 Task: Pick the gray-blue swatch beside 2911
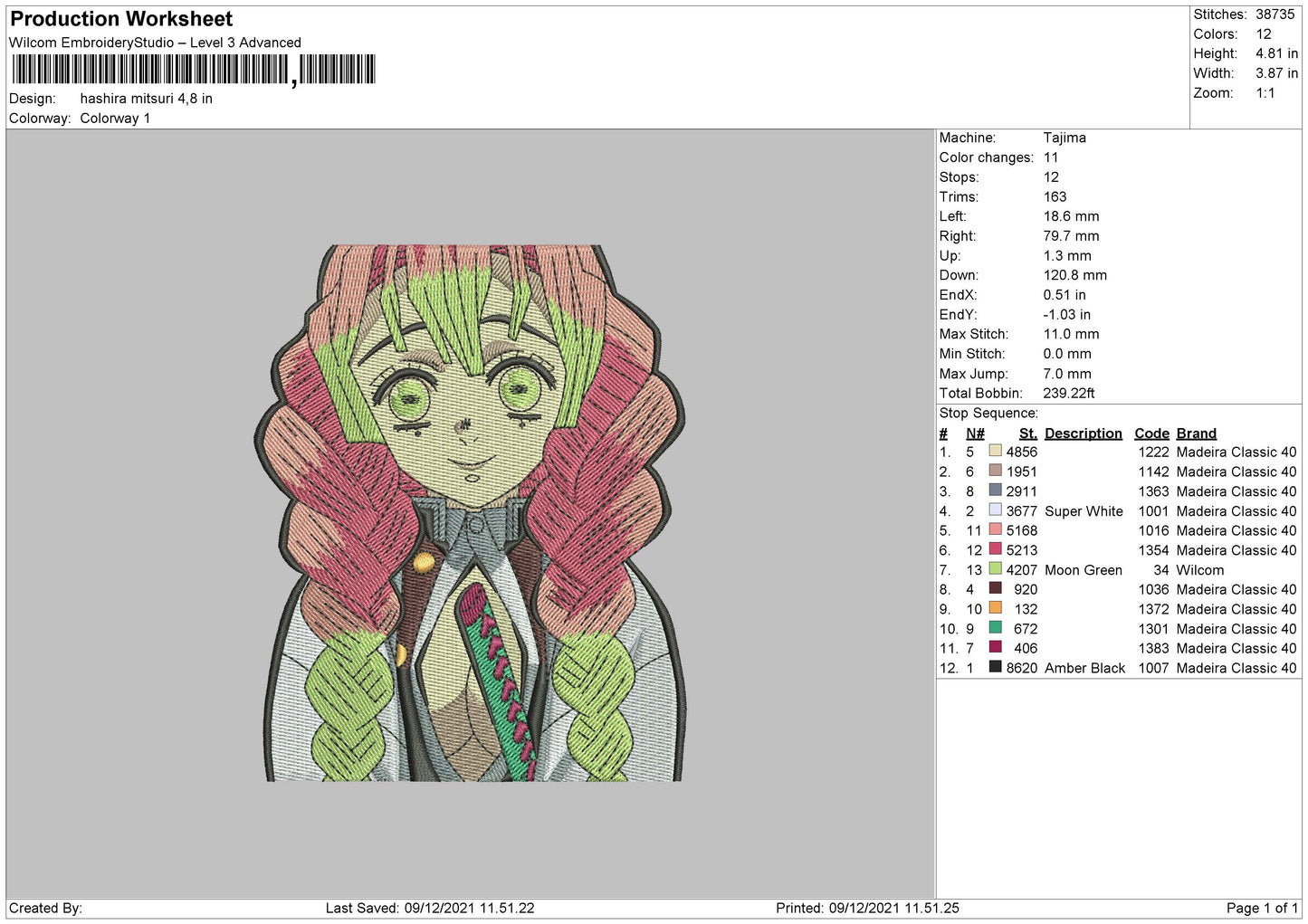tap(996, 491)
